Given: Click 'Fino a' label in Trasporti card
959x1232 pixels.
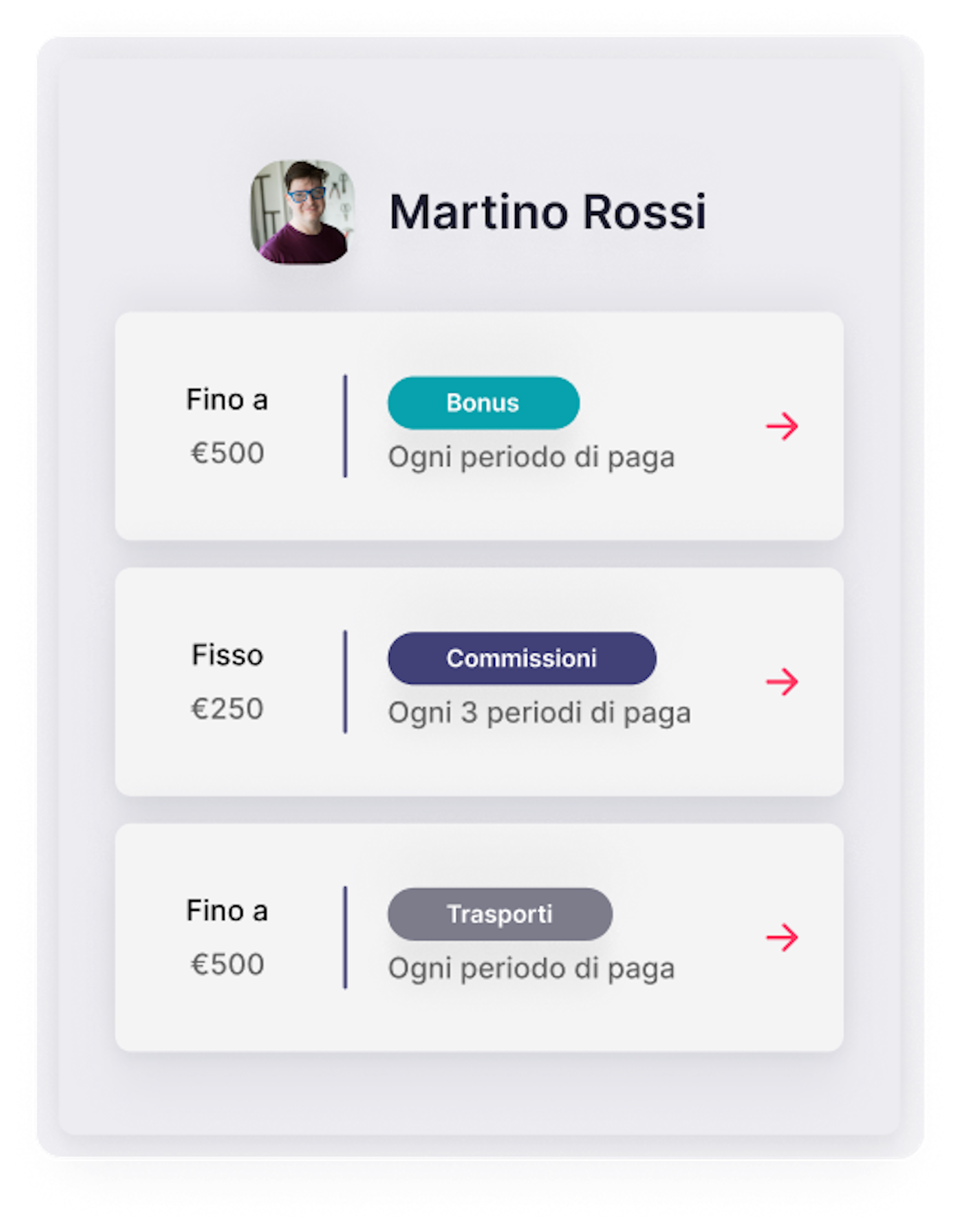Looking at the screenshot, I should 227,911.
